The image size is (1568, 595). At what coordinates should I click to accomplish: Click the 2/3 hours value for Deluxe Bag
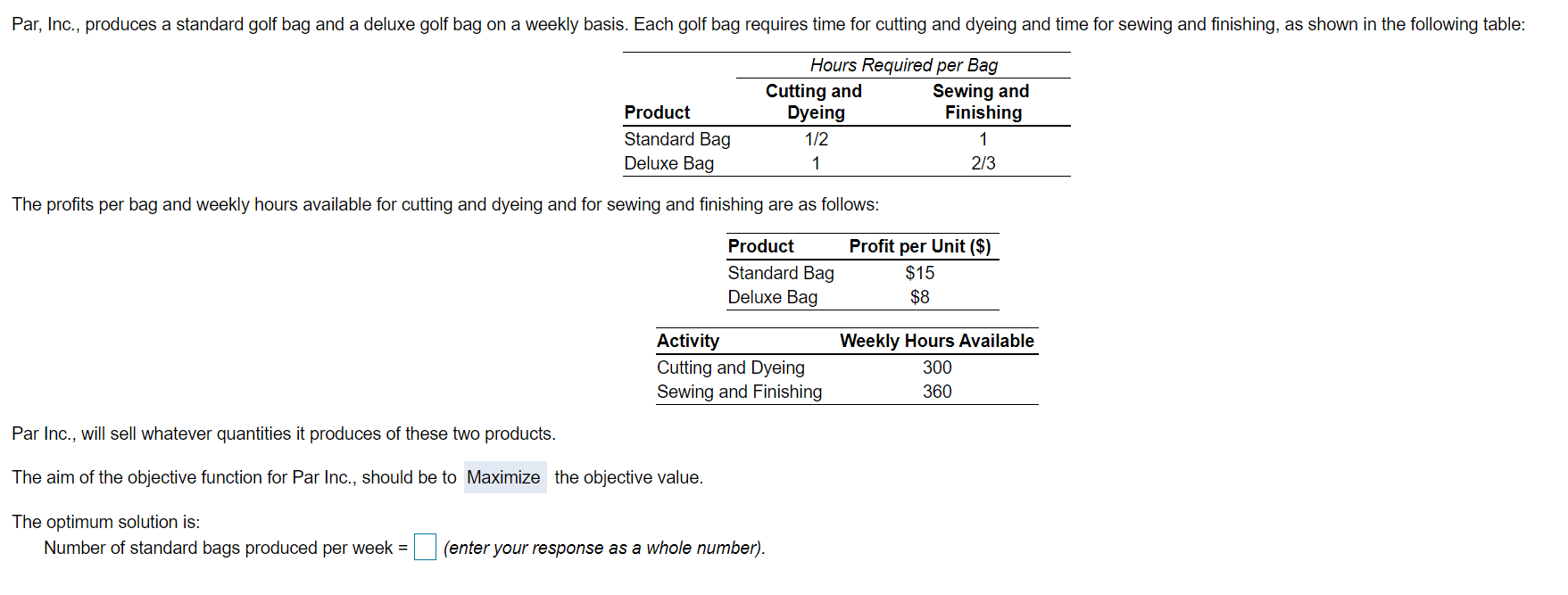click(983, 163)
